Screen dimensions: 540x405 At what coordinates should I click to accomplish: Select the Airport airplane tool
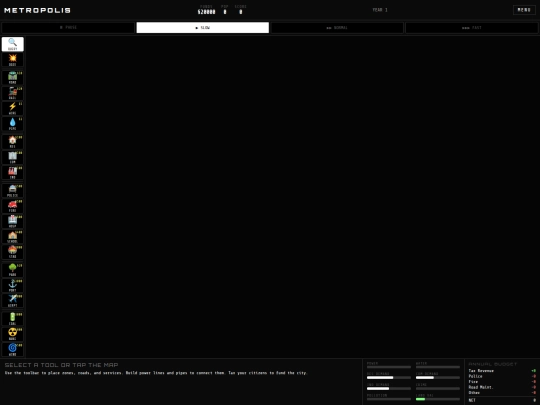[x=13, y=301]
